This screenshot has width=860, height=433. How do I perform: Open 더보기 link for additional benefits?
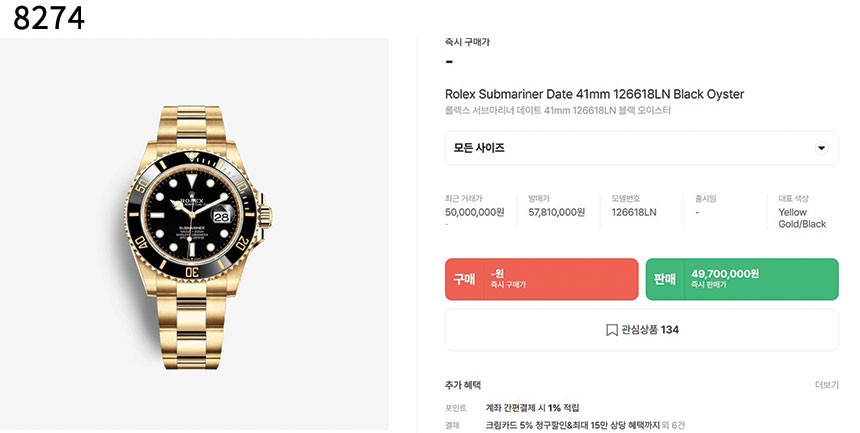click(827, 385)
